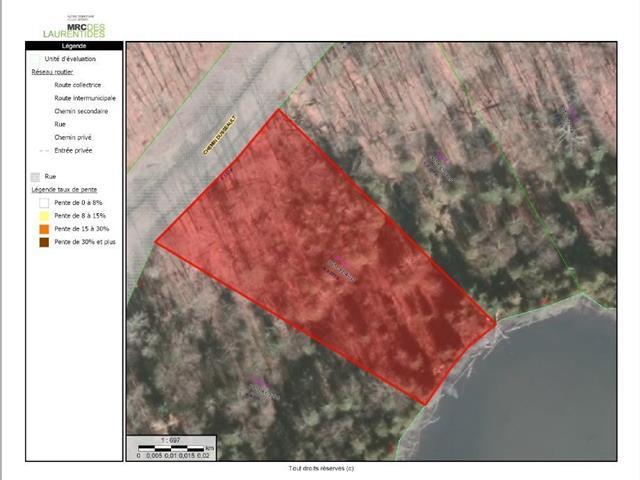Click the Tout droits réservés footer text

320,468
